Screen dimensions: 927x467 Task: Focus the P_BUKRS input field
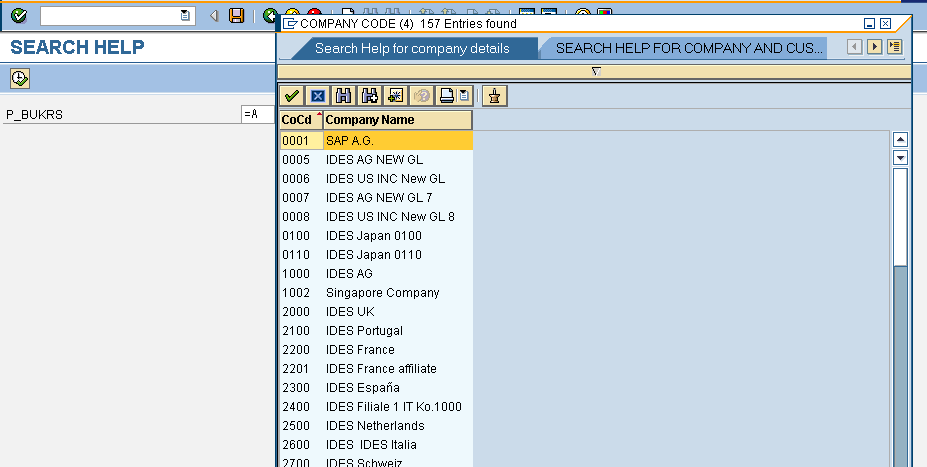point(258,114)
